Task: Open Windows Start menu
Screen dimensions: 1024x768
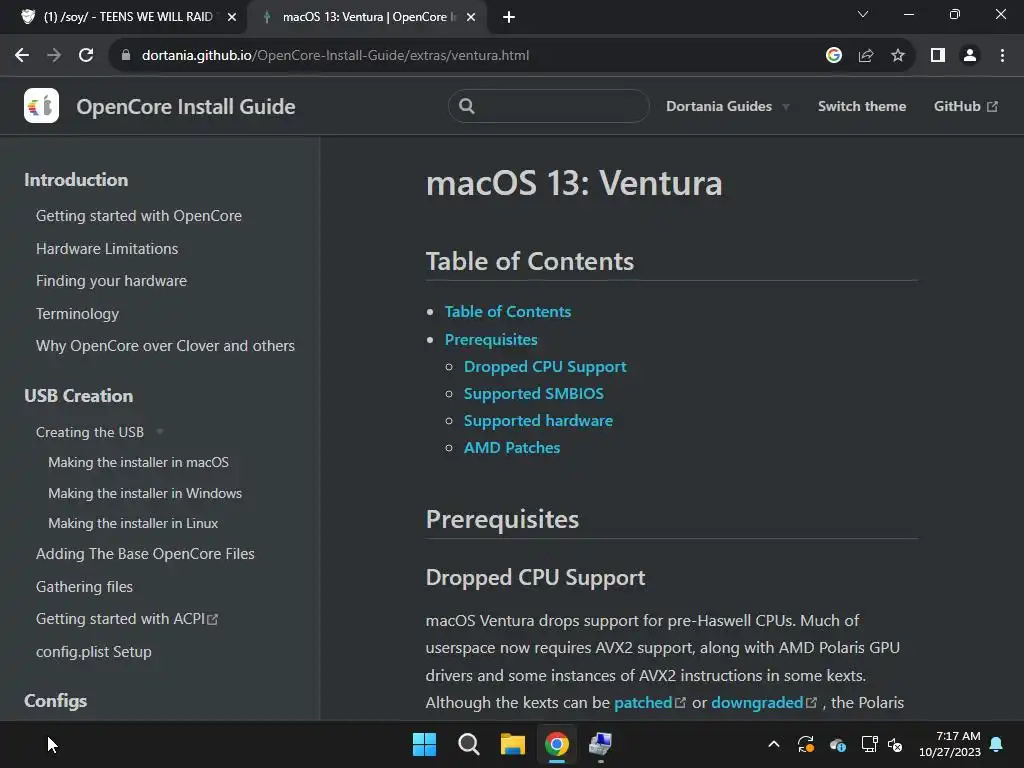Action: pyautogui.click(x=424, y=744)
